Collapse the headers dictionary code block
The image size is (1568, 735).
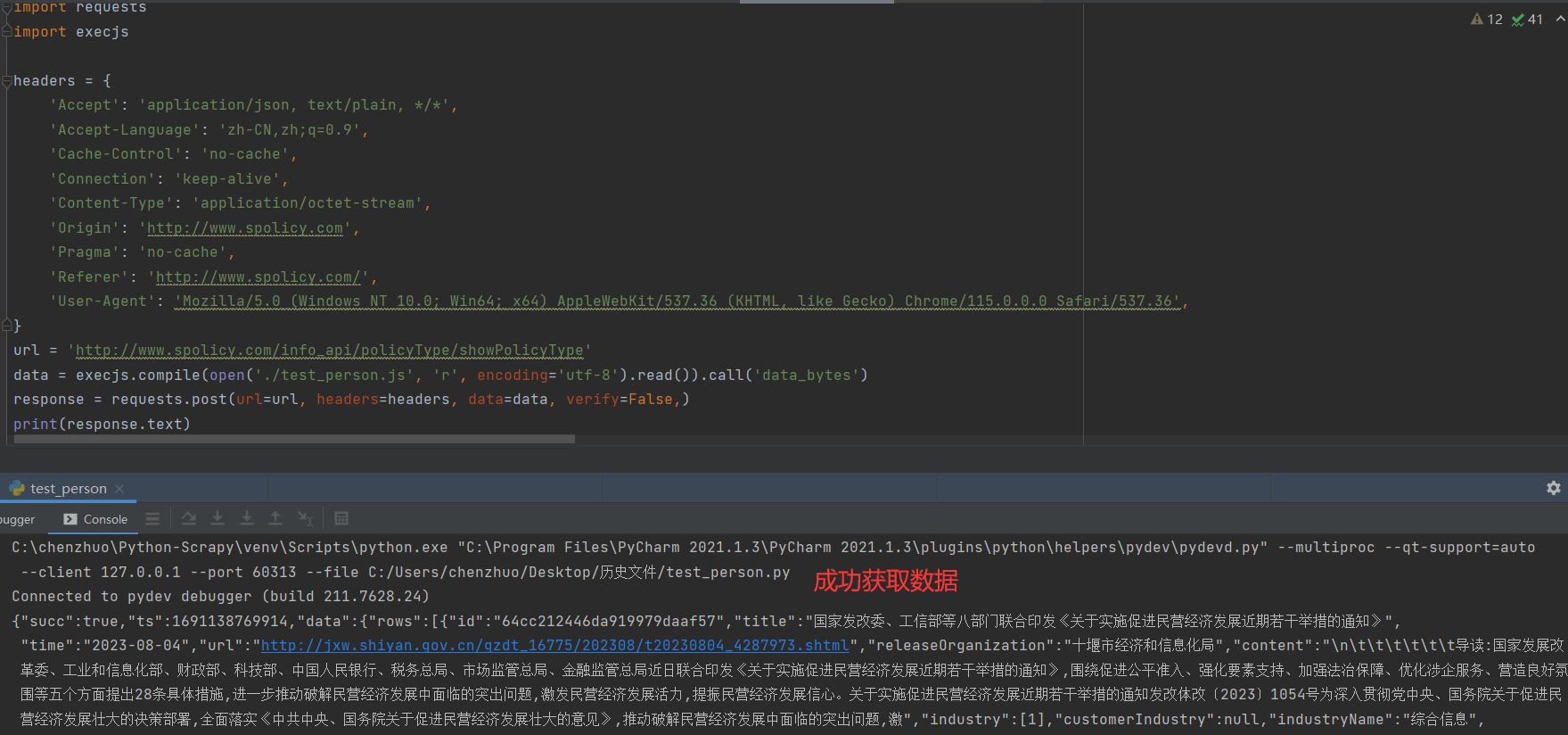(x=7, y=81)
